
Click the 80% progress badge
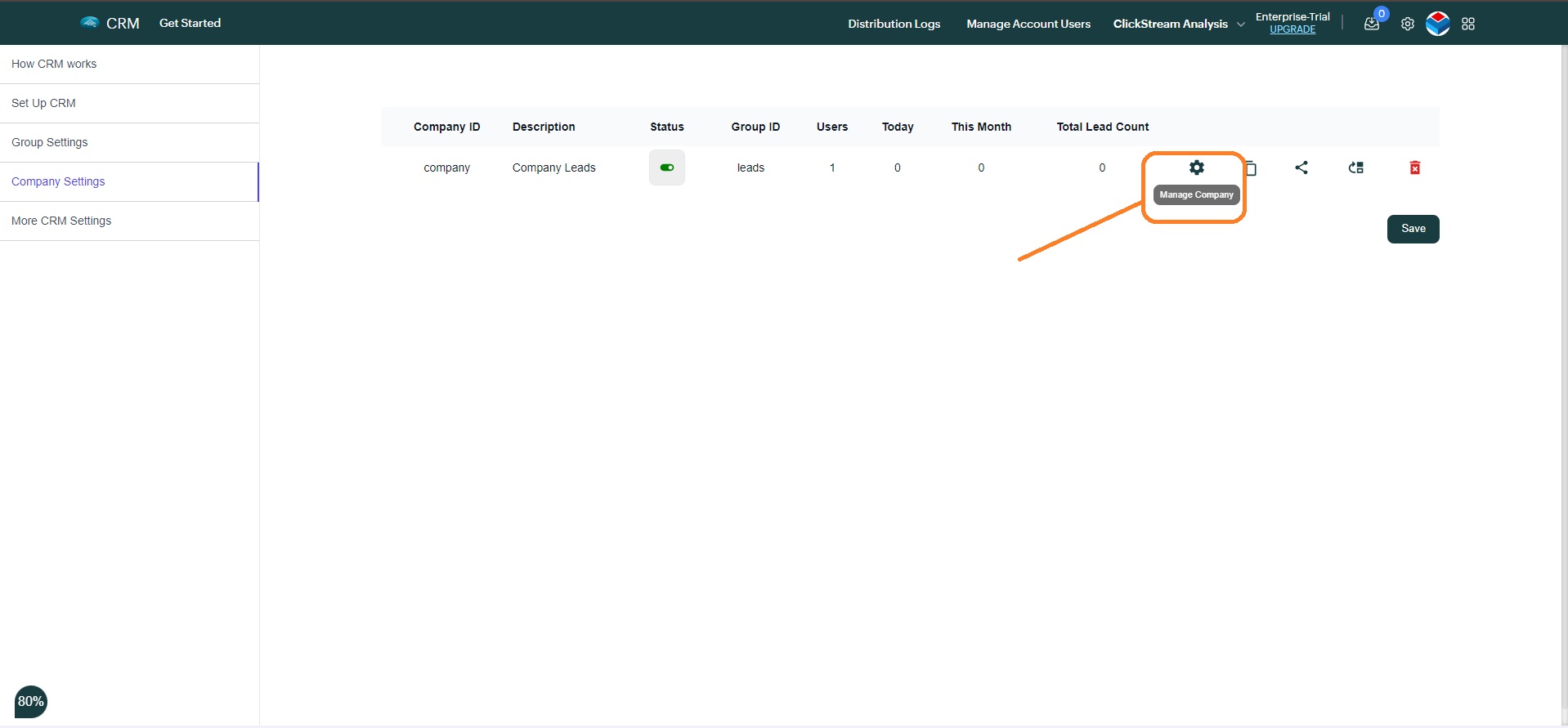coord(31,701)
